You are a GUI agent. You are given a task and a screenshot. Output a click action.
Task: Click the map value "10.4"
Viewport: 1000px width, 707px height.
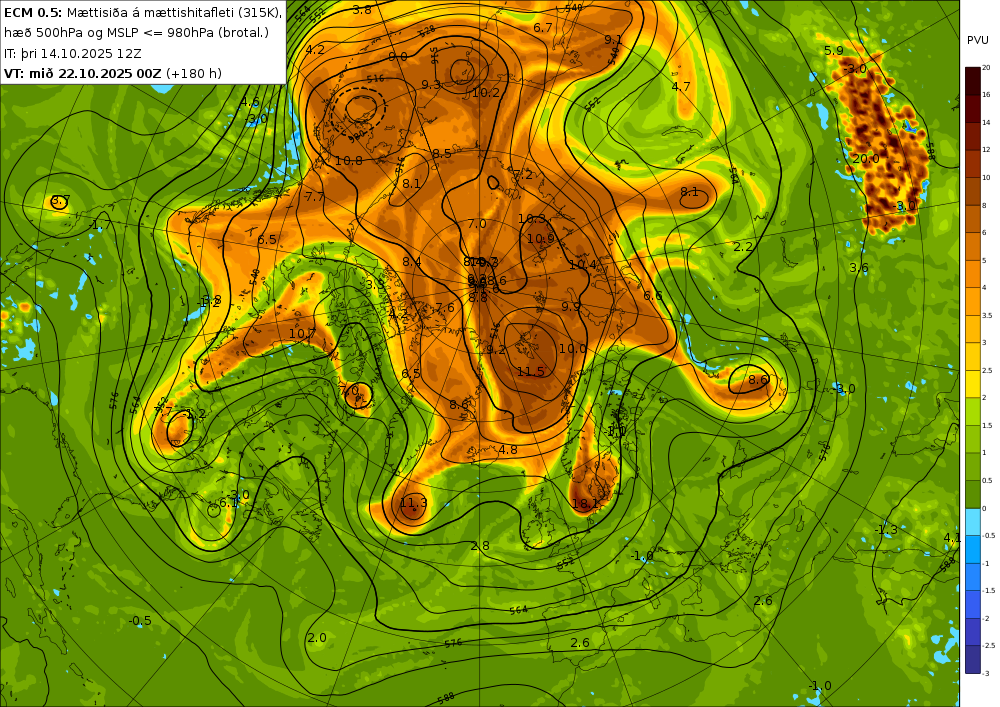click(x=583, y=265)
